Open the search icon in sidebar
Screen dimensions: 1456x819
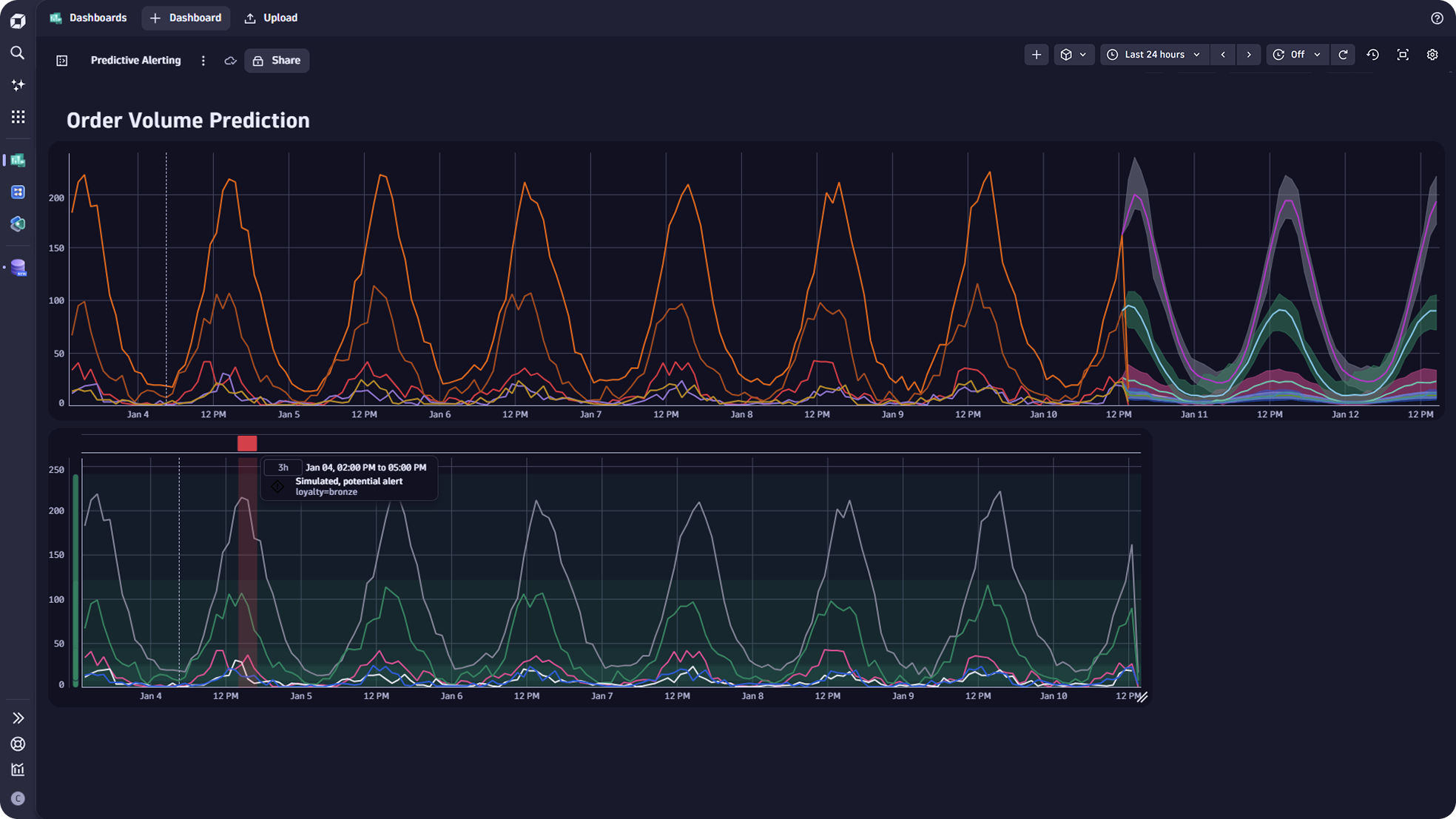tap(18, 53)
